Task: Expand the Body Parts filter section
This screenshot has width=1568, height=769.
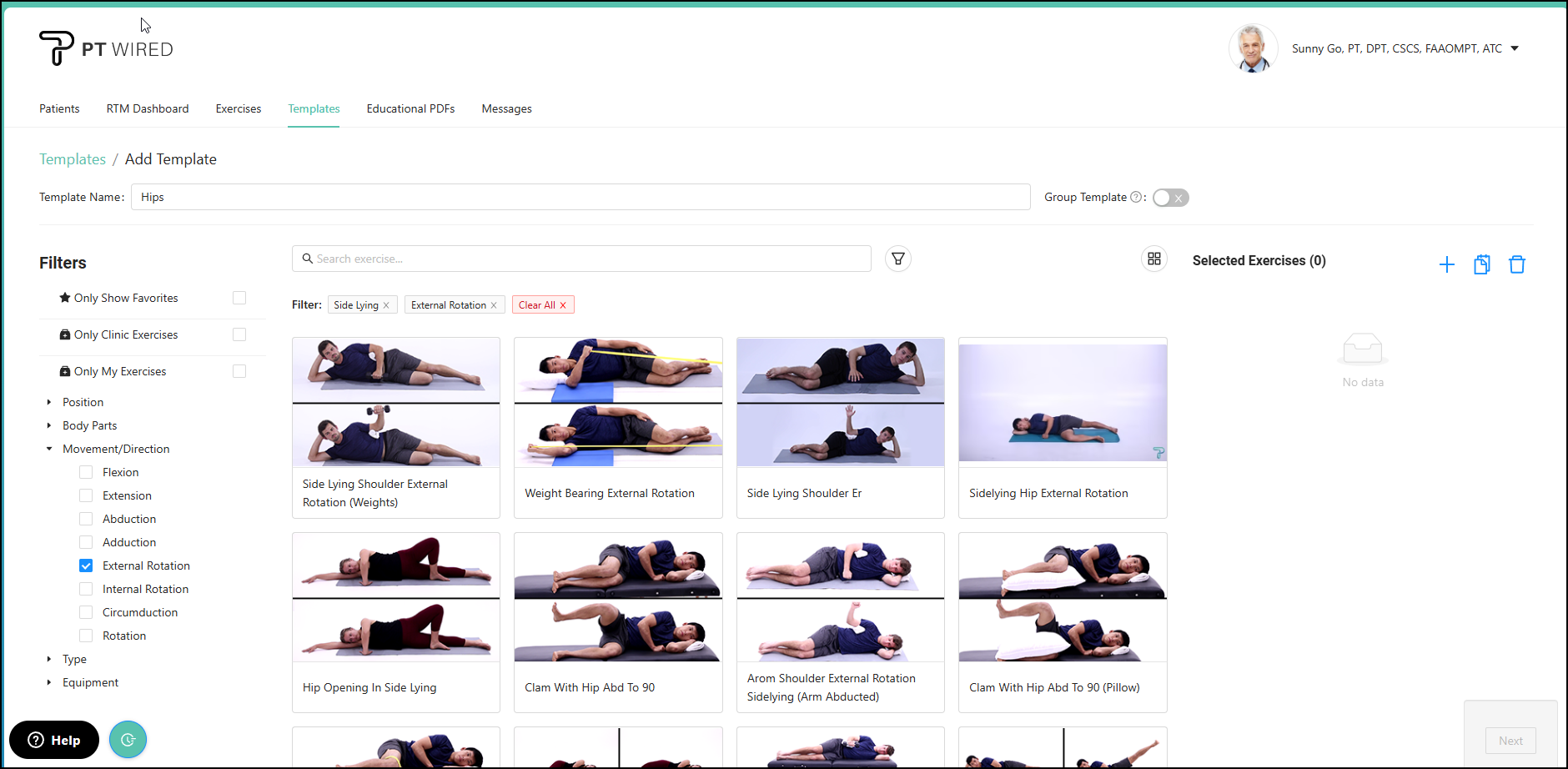Action: coord(49,425)
